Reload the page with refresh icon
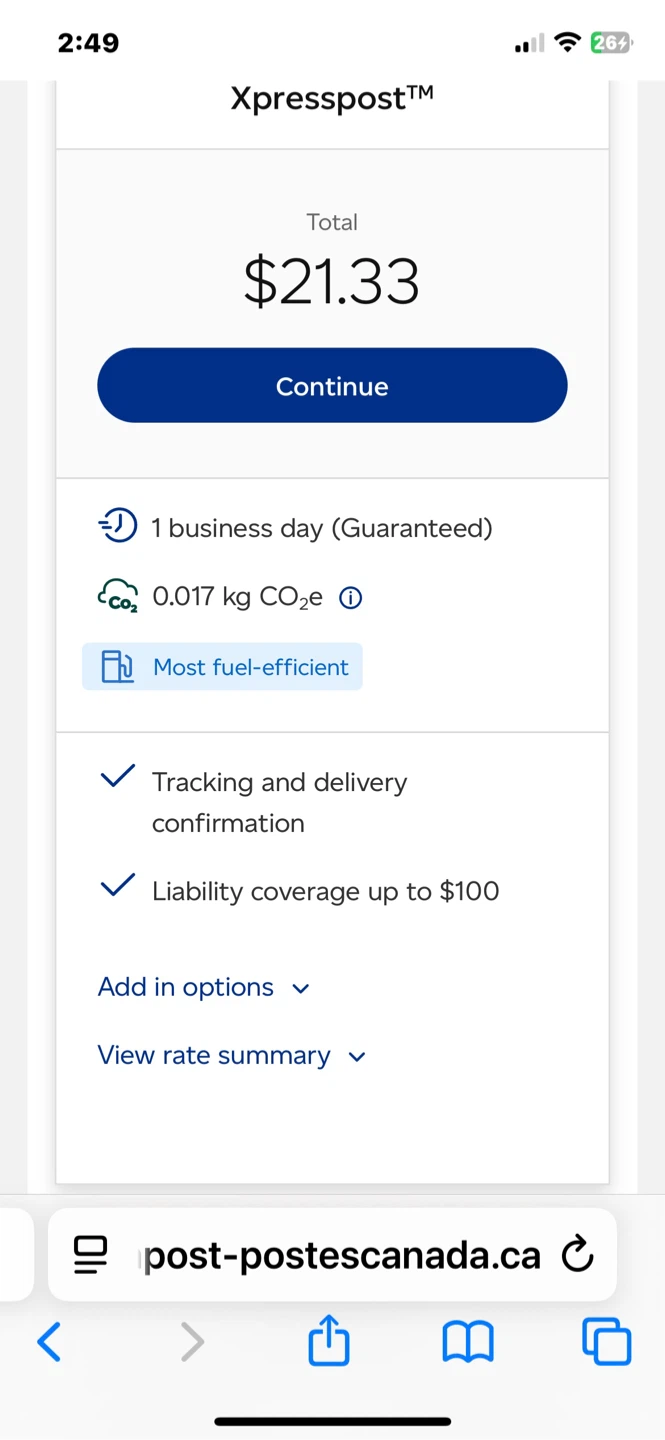The width and height of the screenshot is (665, 1440). tap(577, 1254)
